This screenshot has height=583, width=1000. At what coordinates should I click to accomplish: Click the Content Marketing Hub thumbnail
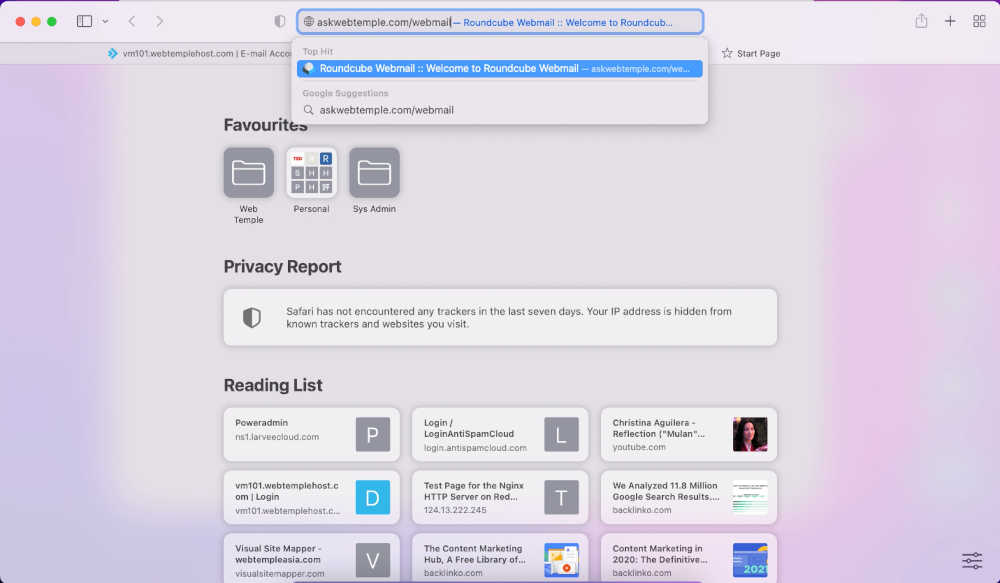click(x=561, y=560)
